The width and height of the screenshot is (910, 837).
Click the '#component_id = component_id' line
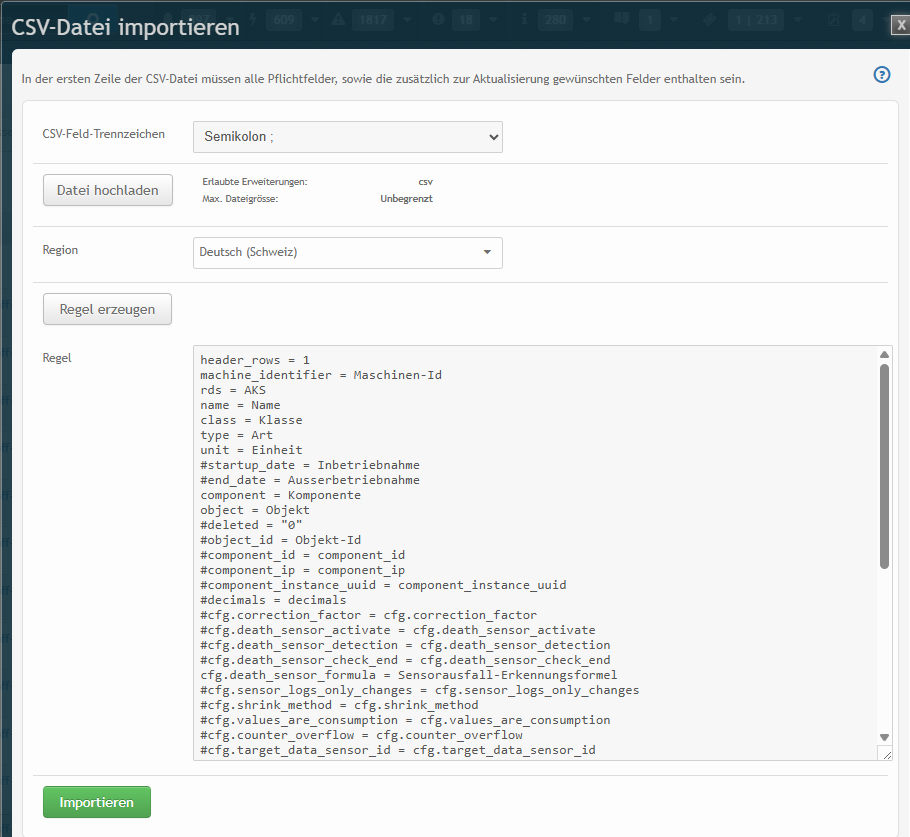coord(302,555)
